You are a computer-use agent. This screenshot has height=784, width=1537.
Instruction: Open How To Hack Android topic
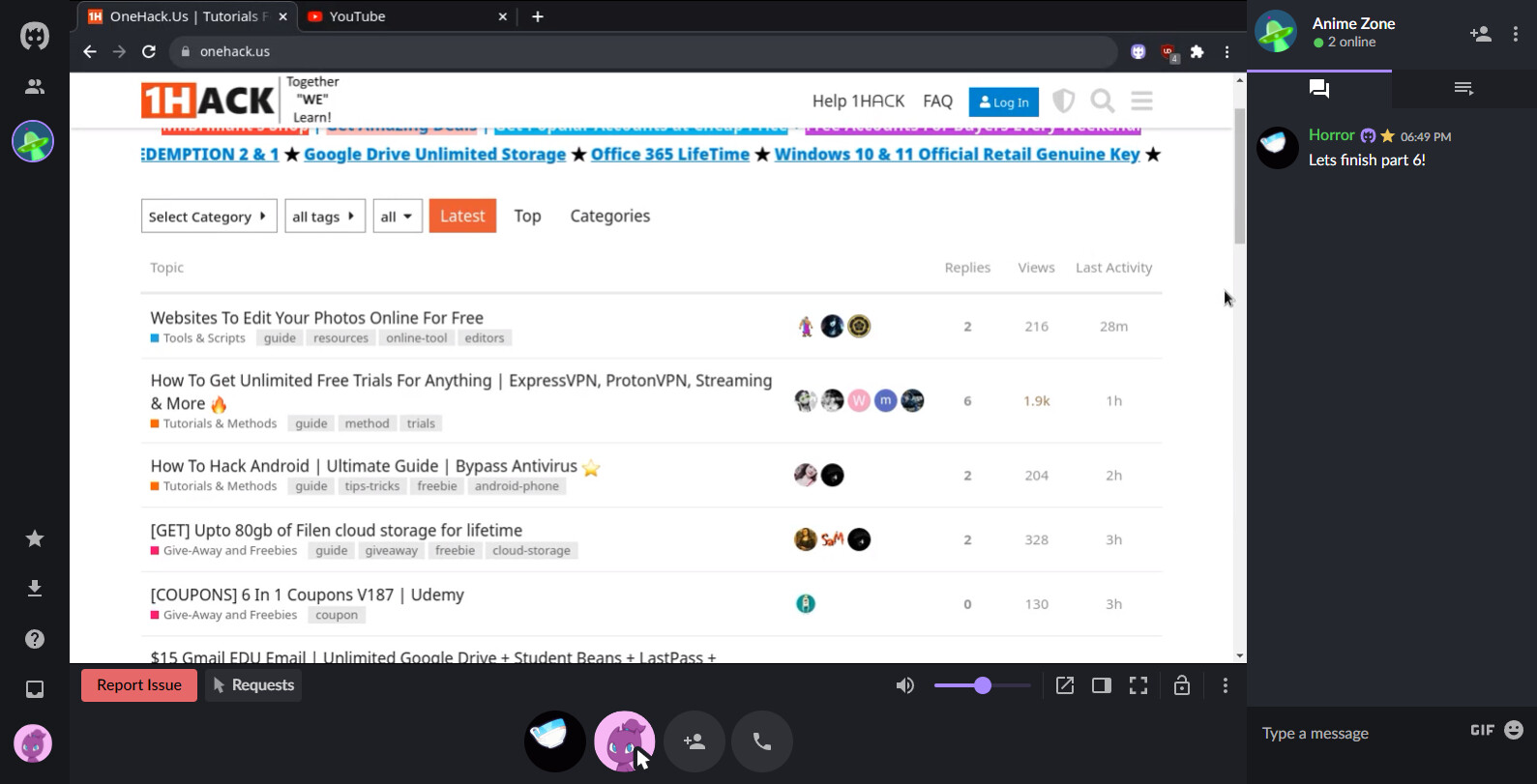[x=364, y=466]
